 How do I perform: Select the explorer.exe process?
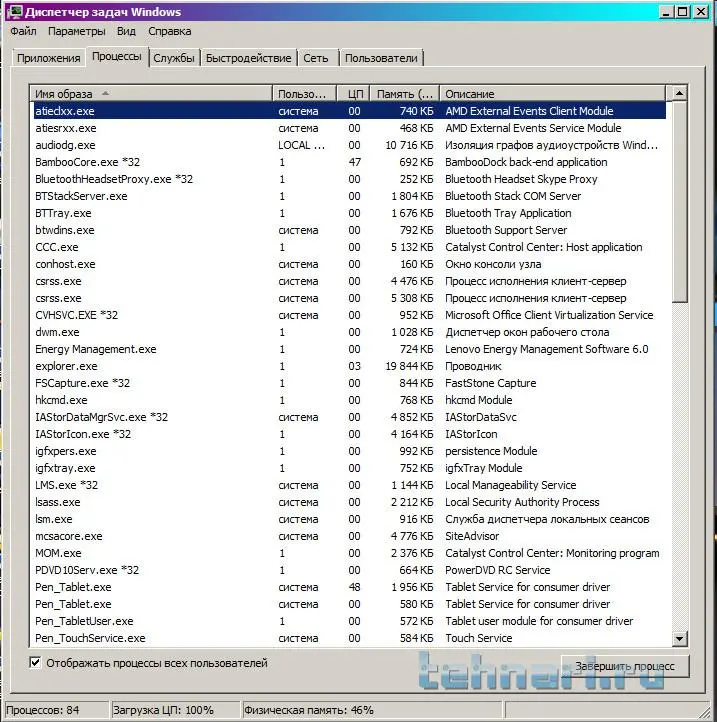coord(350,367)
